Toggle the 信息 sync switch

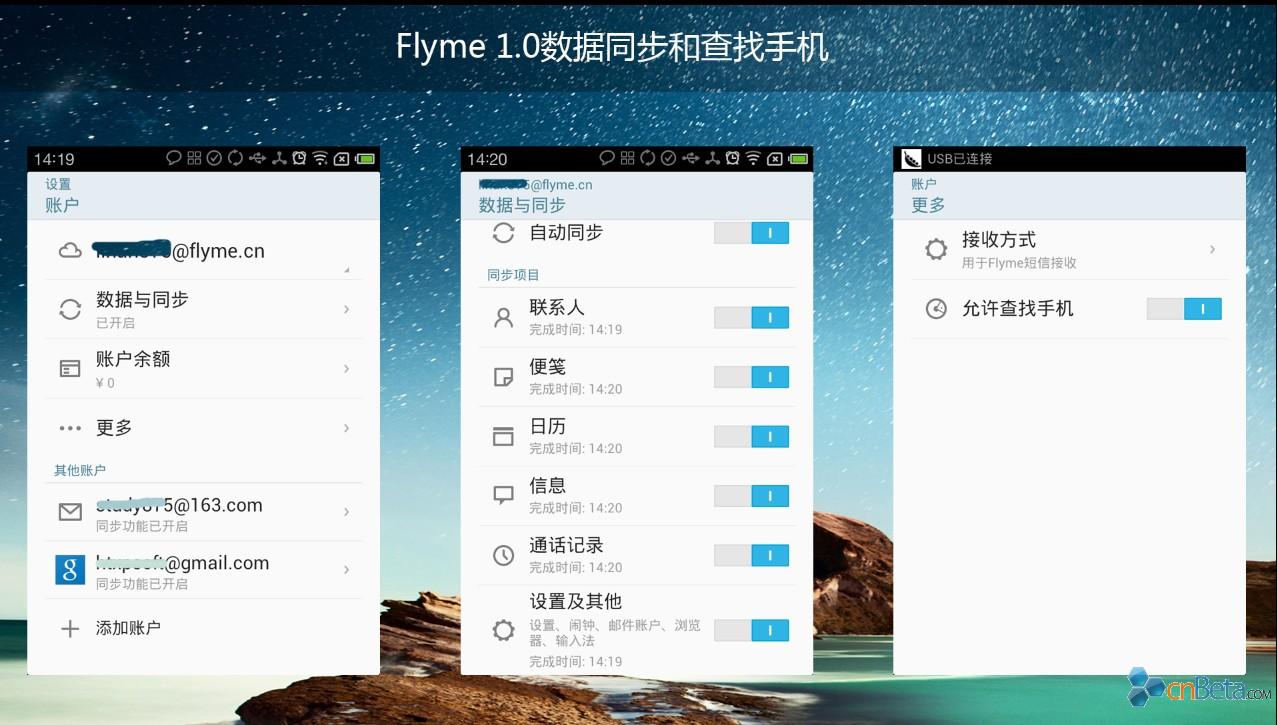click(751, 496)
